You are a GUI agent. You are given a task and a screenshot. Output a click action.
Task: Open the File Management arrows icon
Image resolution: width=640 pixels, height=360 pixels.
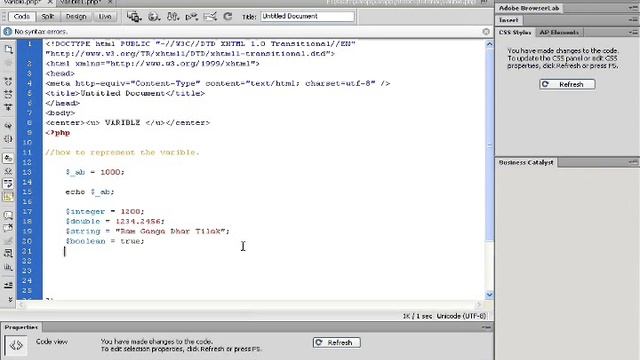(173, 16)
